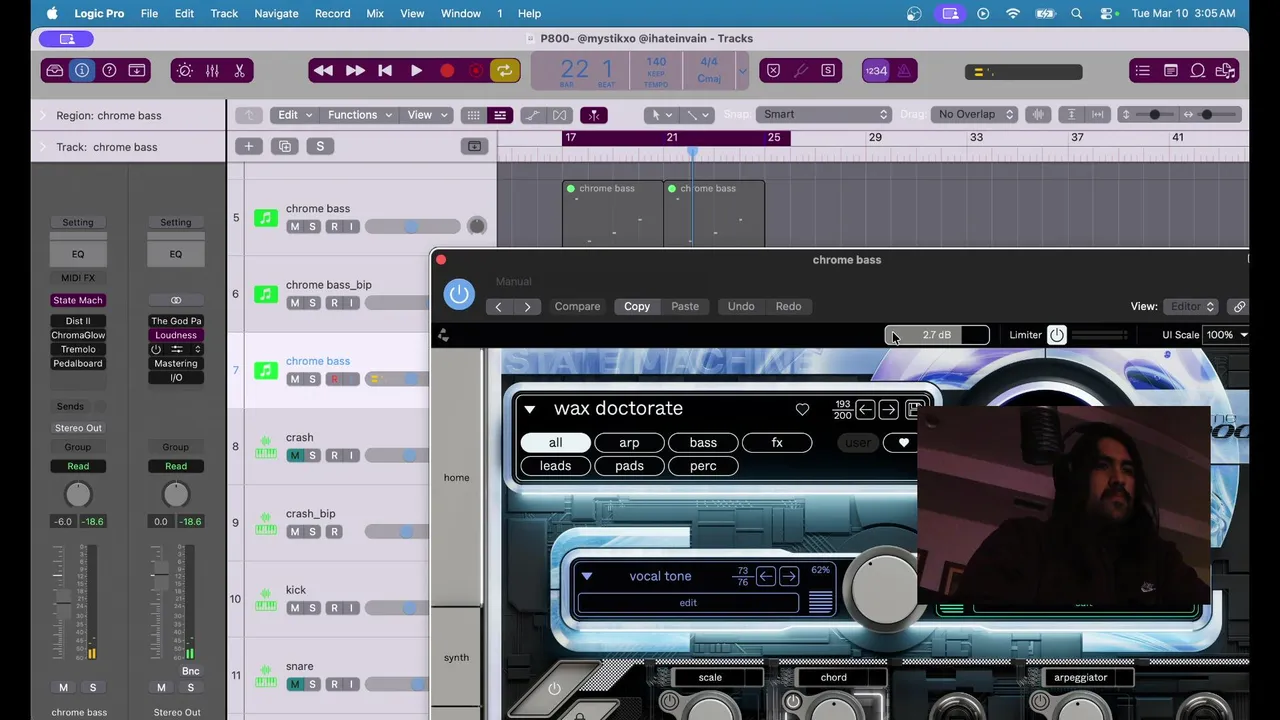Screen dimensions: 1280x720
Task: Start playback with the Play button
Action: tap(416, 71)
